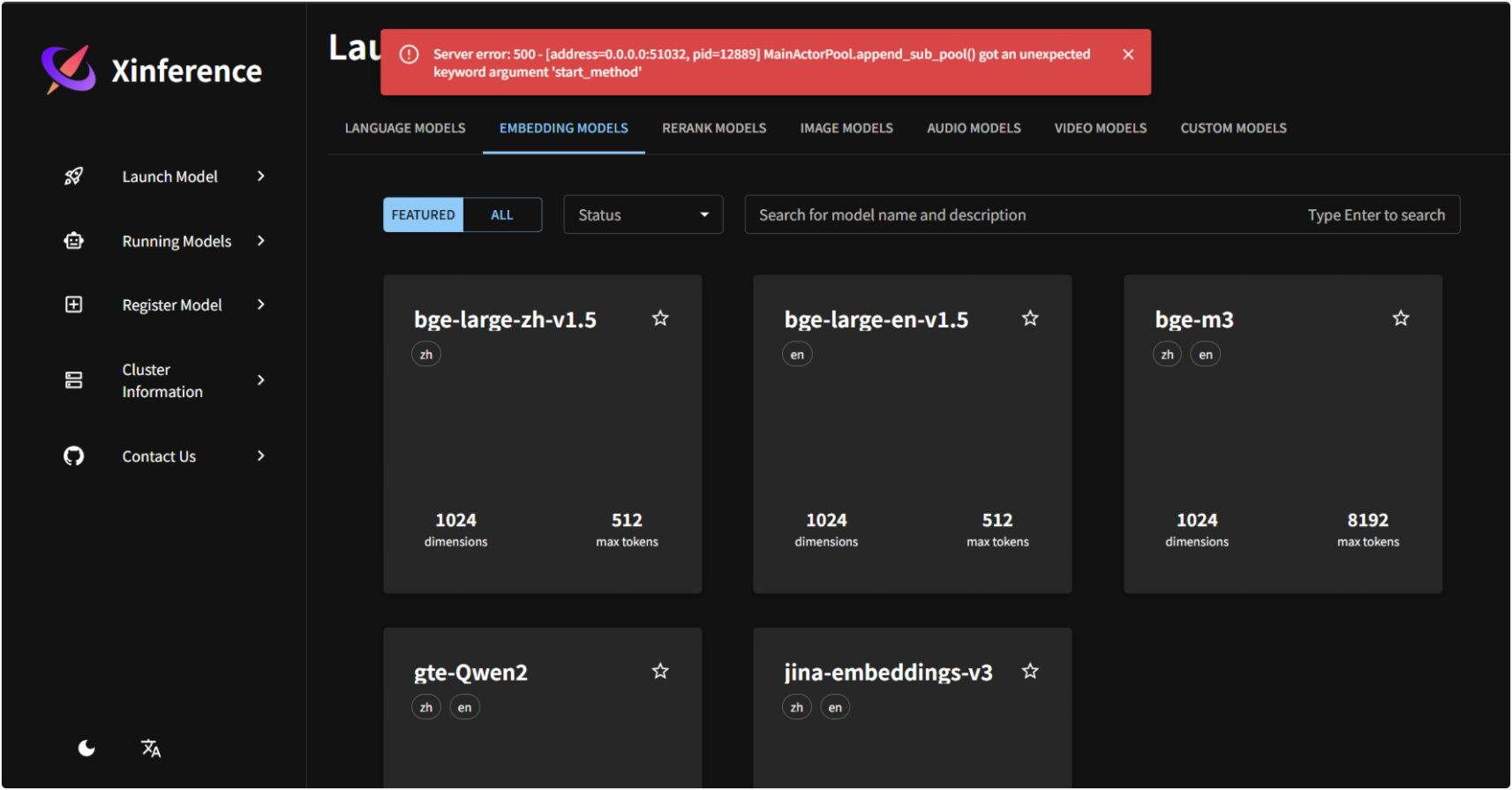
Task: Click the server error message text
Action: point(762,64)
